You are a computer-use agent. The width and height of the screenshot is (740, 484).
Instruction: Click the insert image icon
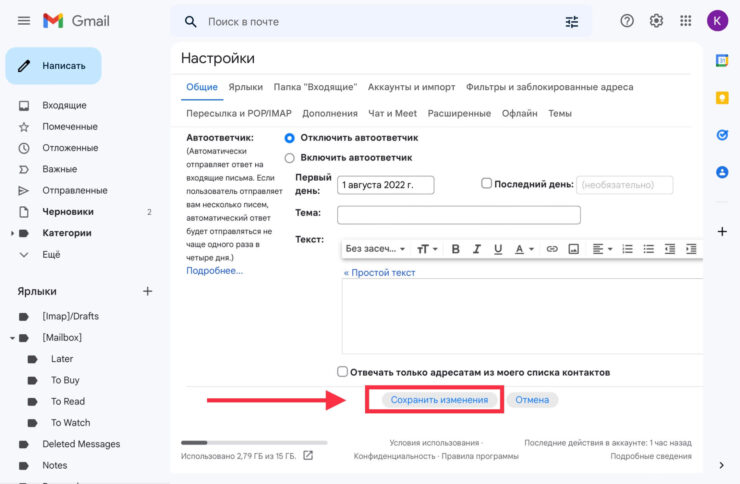click(x=575, y=249)
